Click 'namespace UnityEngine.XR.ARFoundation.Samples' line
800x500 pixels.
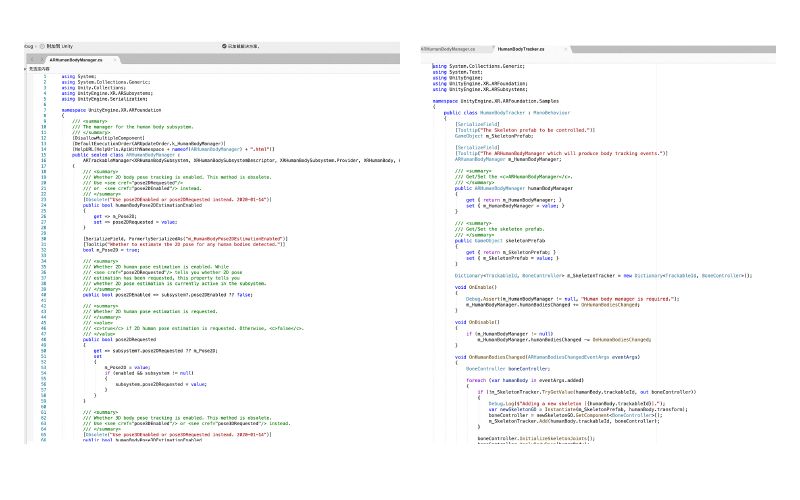pyautogui.click(x=495, y=101)
